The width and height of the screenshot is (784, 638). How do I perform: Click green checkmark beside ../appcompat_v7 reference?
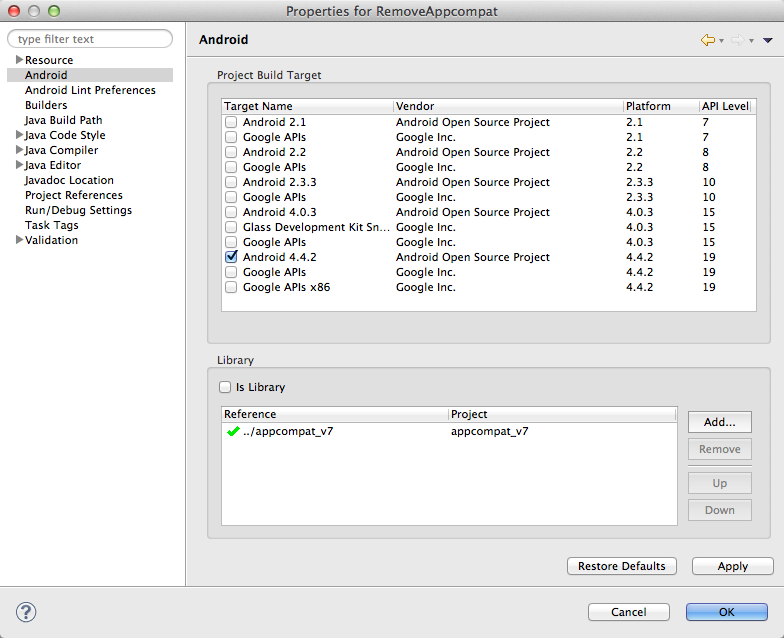[233, 432]
